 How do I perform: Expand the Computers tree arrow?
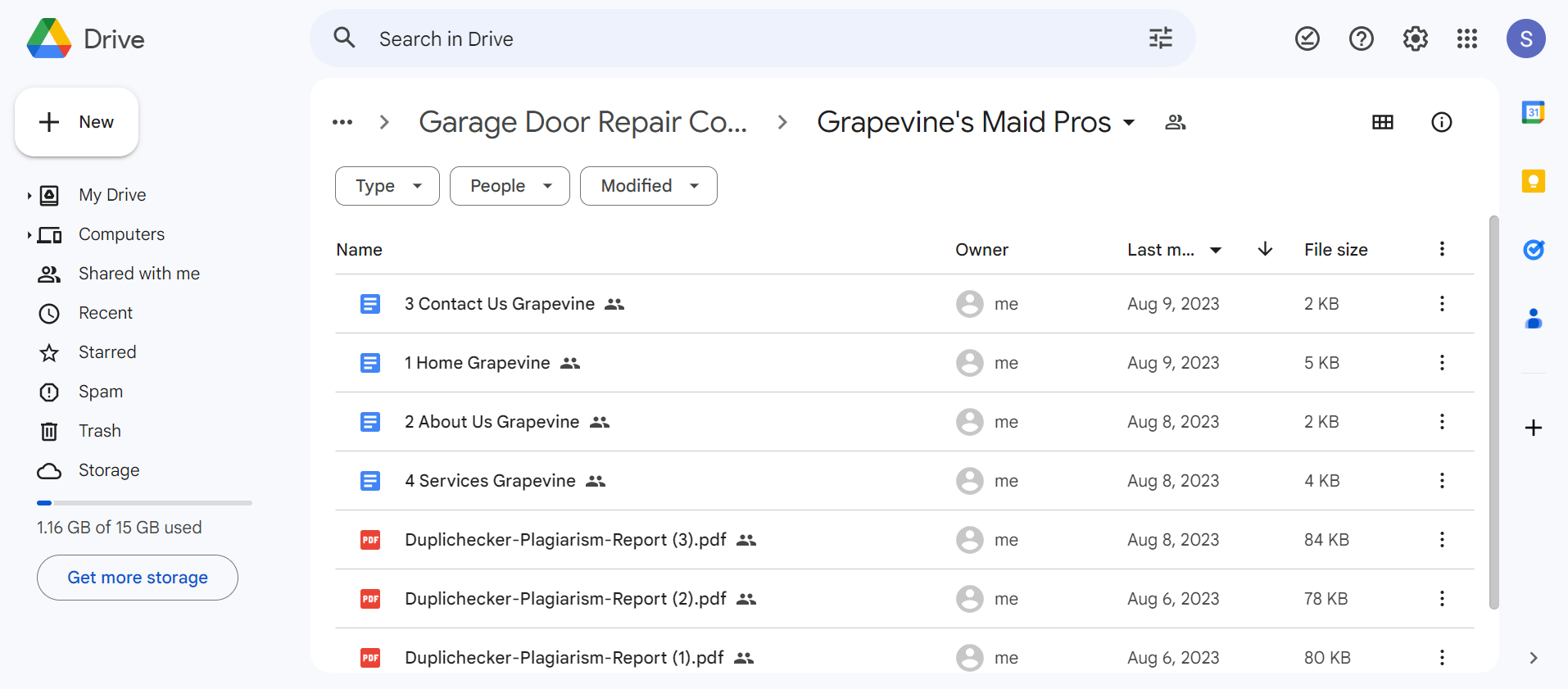(x=29, y=235)
